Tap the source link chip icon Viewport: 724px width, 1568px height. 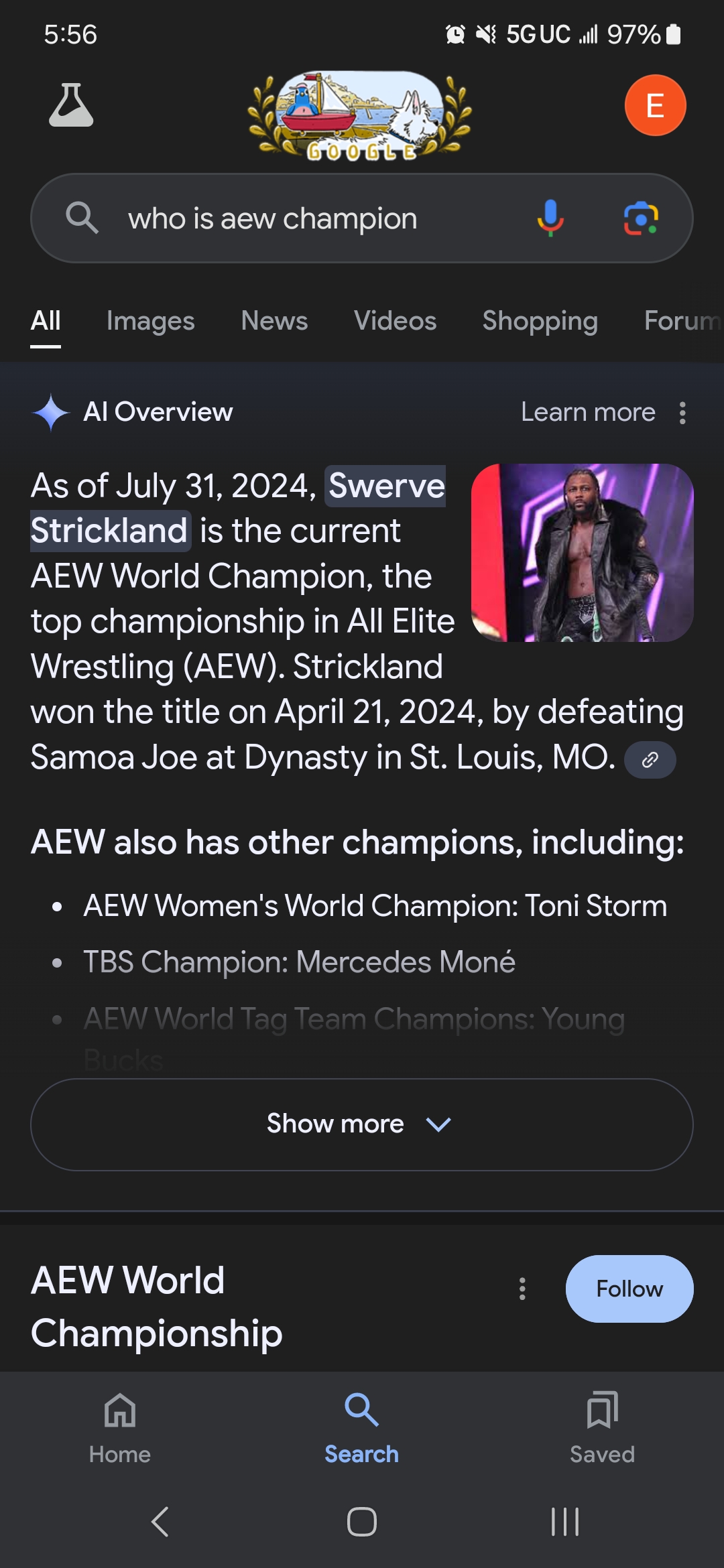[650, 760]
